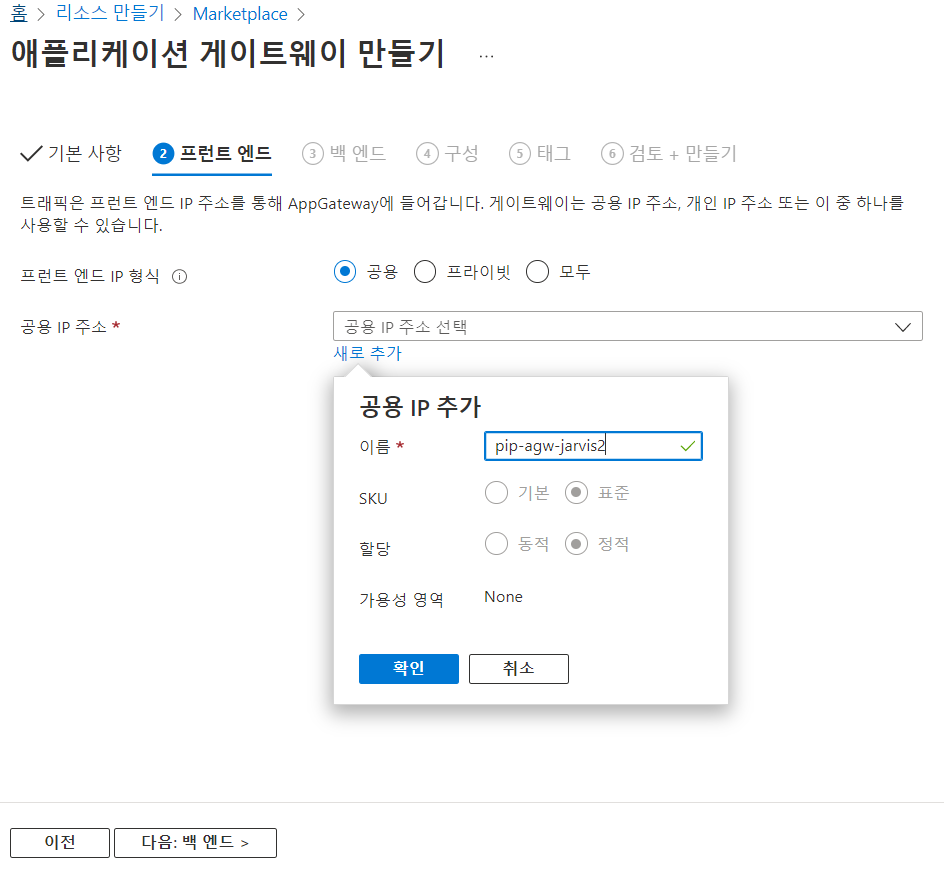Go to the 기본 사항 tab
The width and height of the screenshot is (944, 871).
(71, 153)
